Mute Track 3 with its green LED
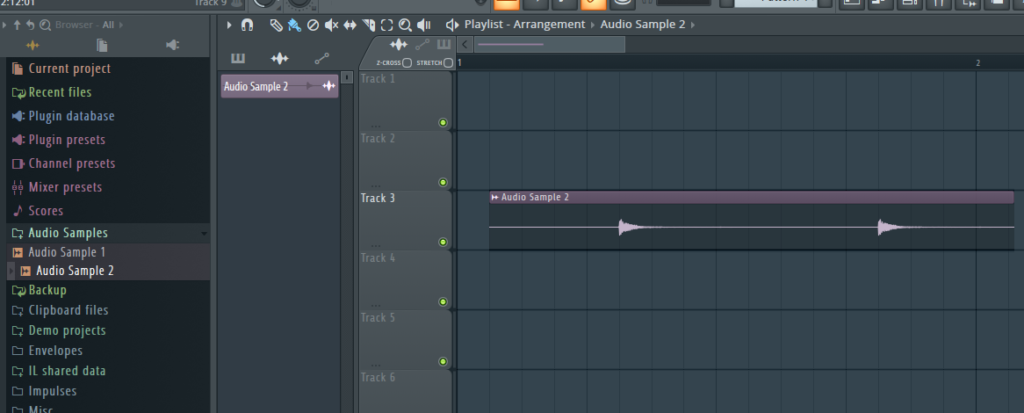 443,242
